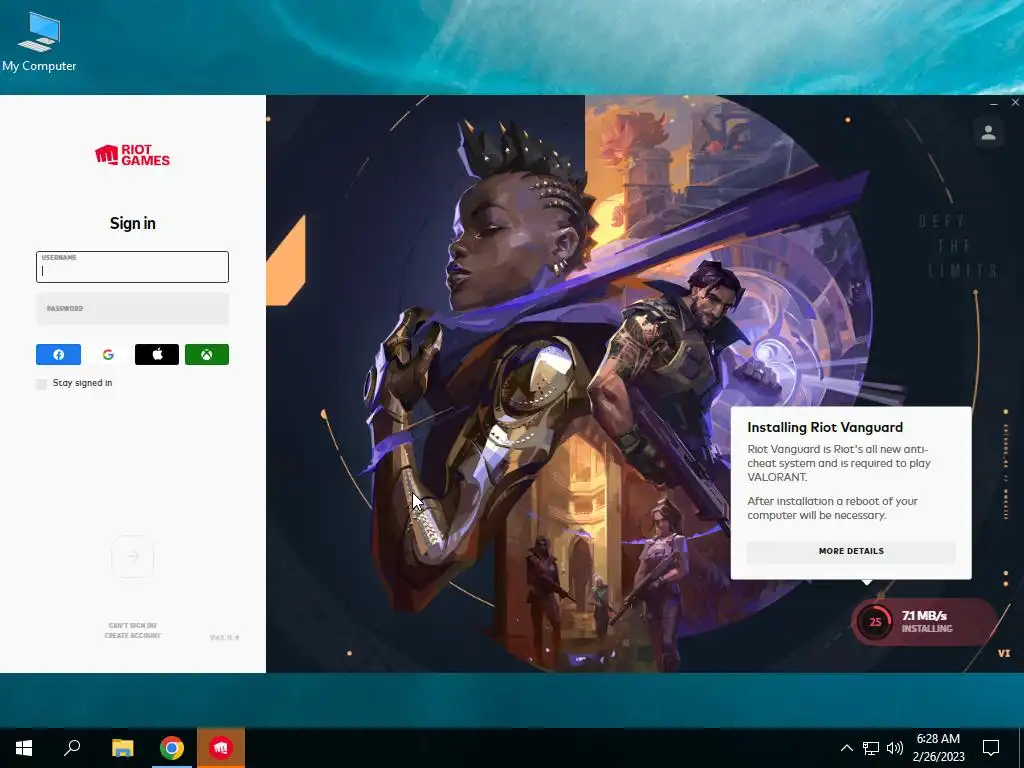Click the circular install progress indicator showing 25
This screenshot has width=1024, height=768.
(x=875, y=622)
